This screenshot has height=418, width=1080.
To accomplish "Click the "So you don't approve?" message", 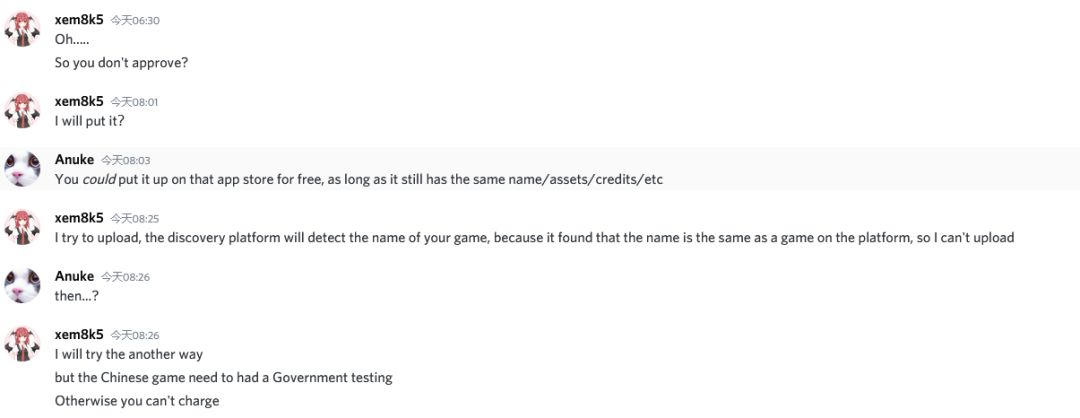I will (121, 62).
